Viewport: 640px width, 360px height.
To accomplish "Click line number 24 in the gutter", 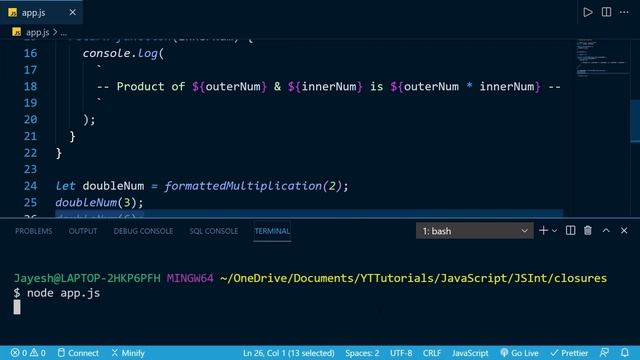I will click(x=30, y=186).
